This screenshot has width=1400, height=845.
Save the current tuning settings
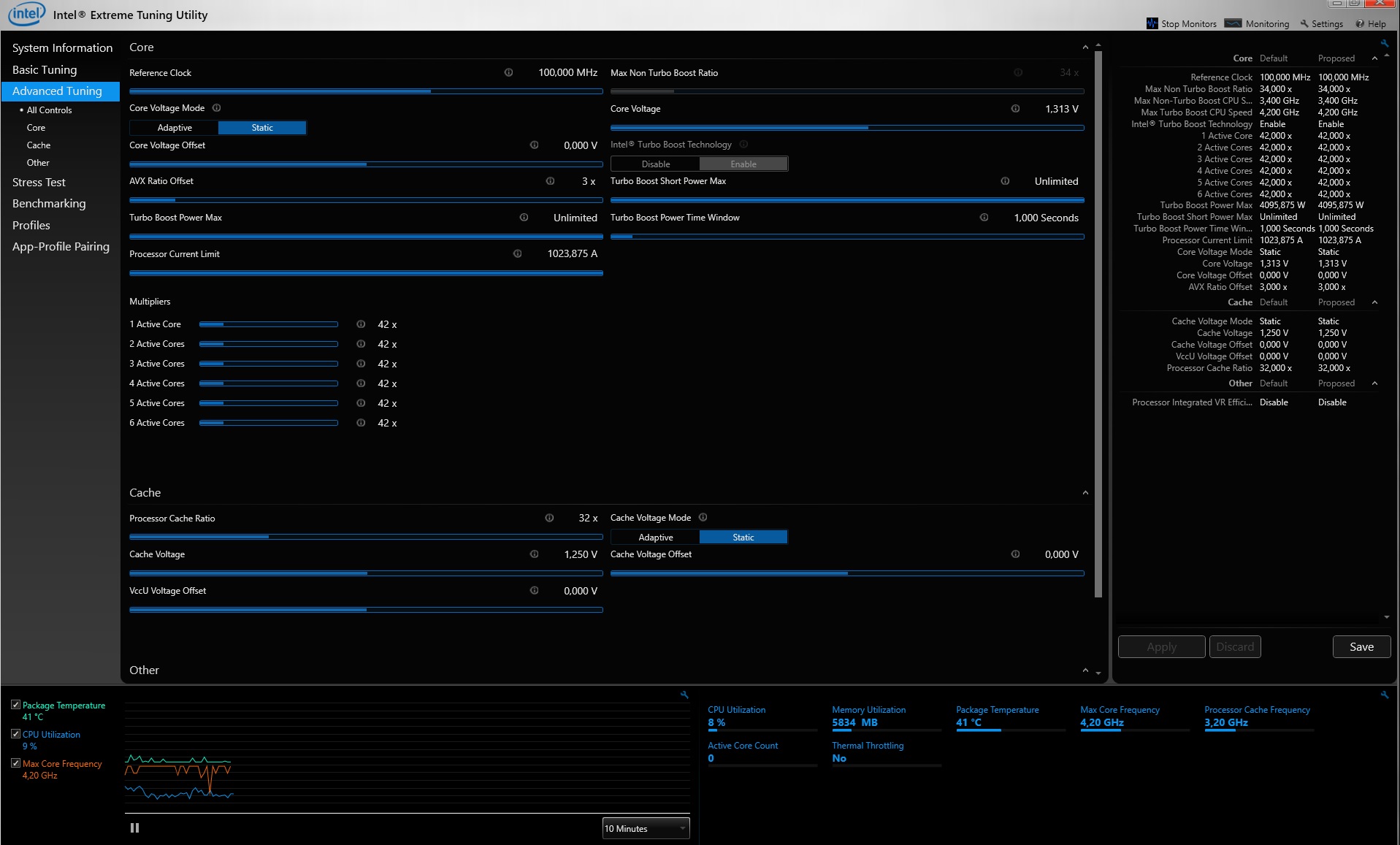[1361, 647]
